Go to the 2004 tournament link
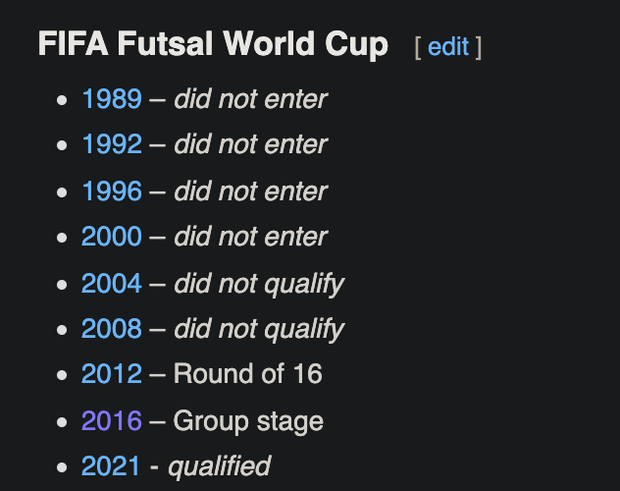 pyautogui.click(x=112, y=283)
